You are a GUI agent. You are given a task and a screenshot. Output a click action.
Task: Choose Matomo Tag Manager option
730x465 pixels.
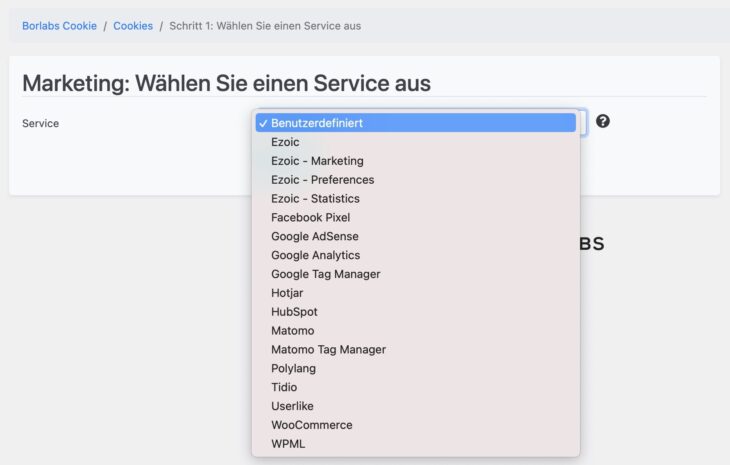coord(415,350)
